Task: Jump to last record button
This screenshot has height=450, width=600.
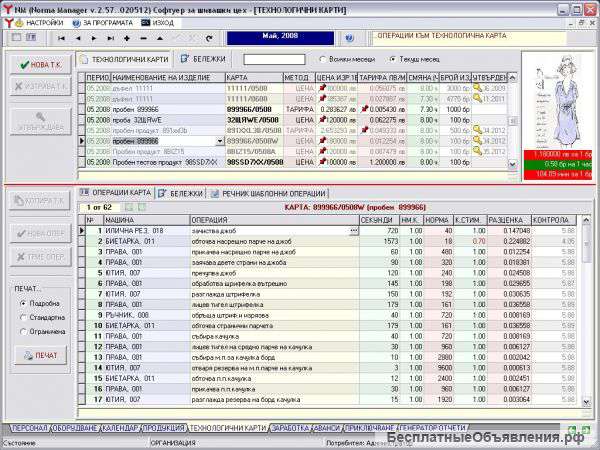Action: point(110,38)
